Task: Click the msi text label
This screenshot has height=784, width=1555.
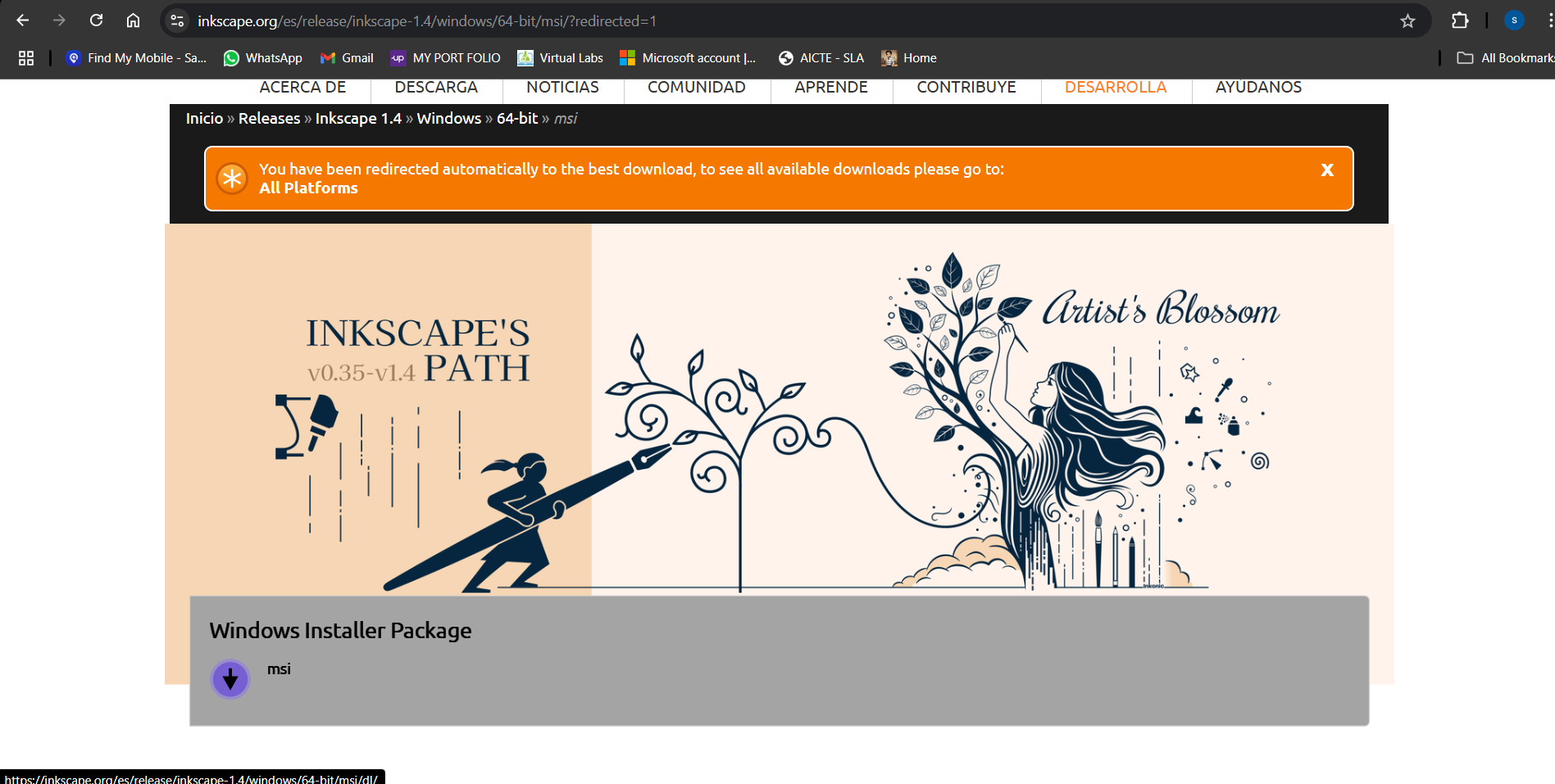Action: (279, 669)
